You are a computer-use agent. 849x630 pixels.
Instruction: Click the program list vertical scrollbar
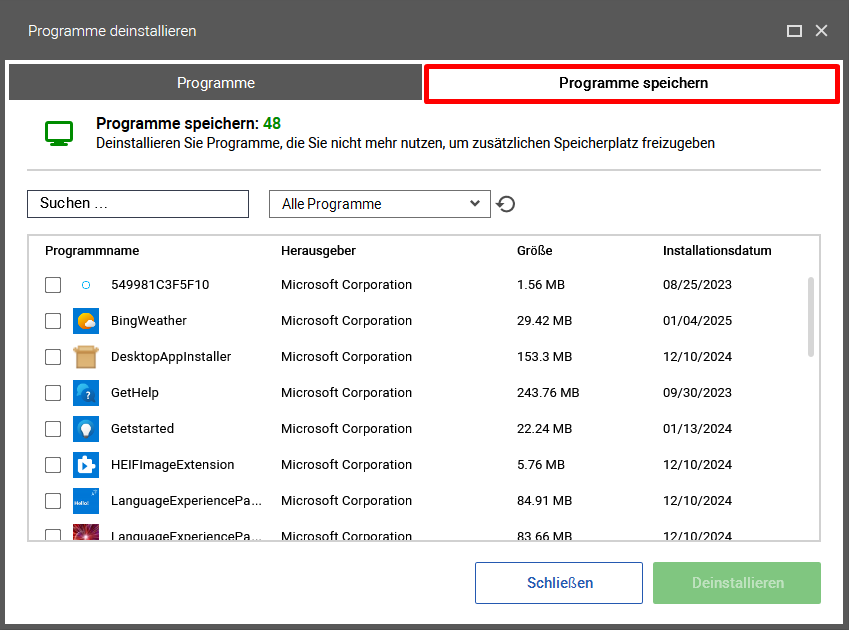pyautogui.click(x=811, y=317)
